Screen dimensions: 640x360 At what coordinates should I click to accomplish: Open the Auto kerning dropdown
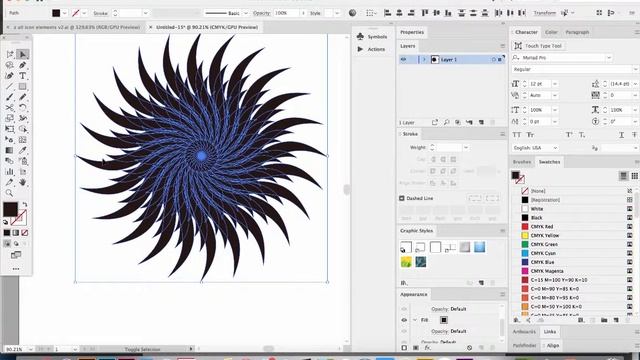point(555,95)
